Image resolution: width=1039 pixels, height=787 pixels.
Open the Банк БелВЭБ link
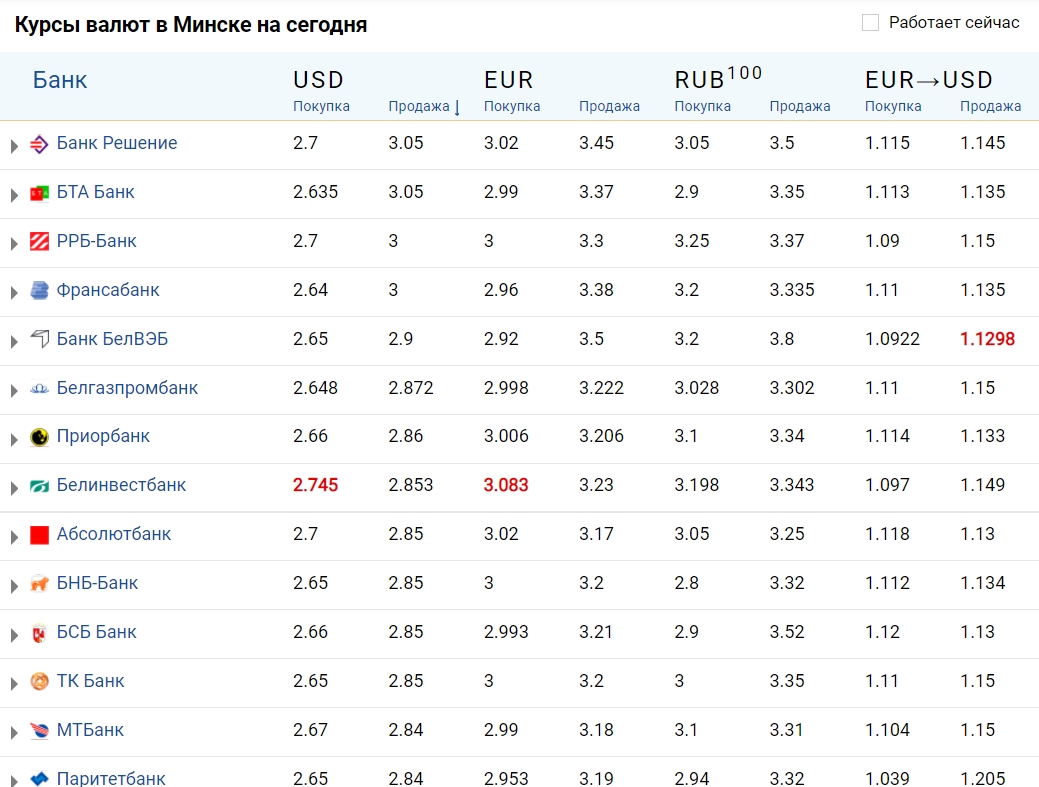click(112, 339)
